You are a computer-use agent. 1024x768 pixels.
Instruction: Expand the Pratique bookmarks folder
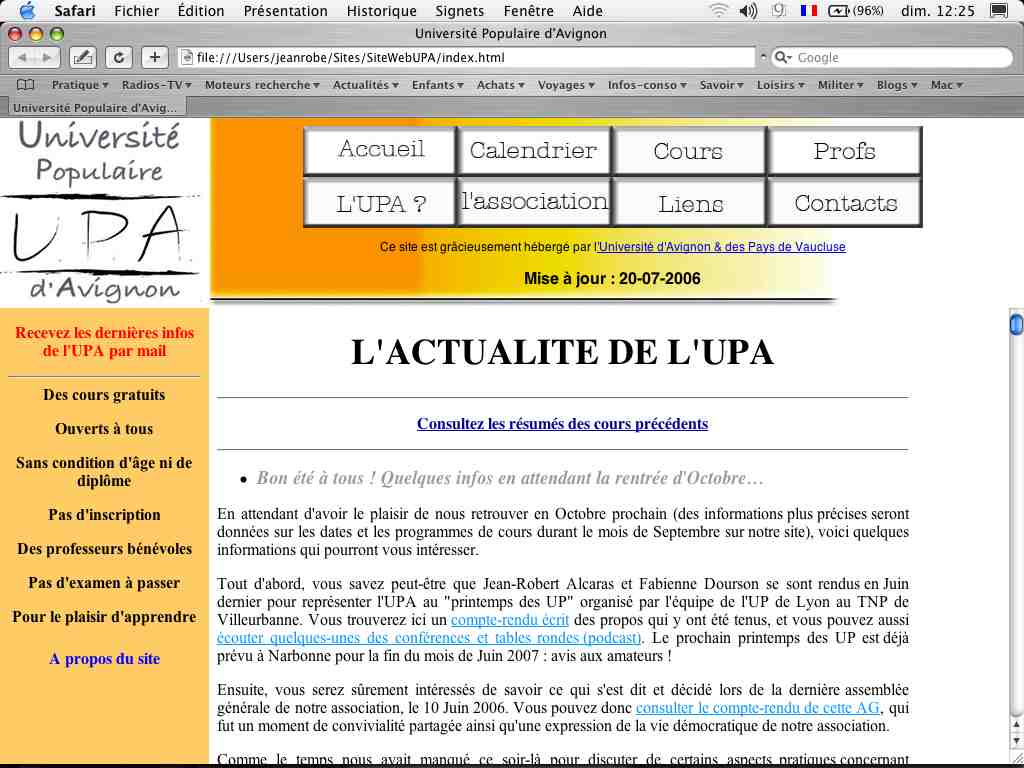click(80, 85)
